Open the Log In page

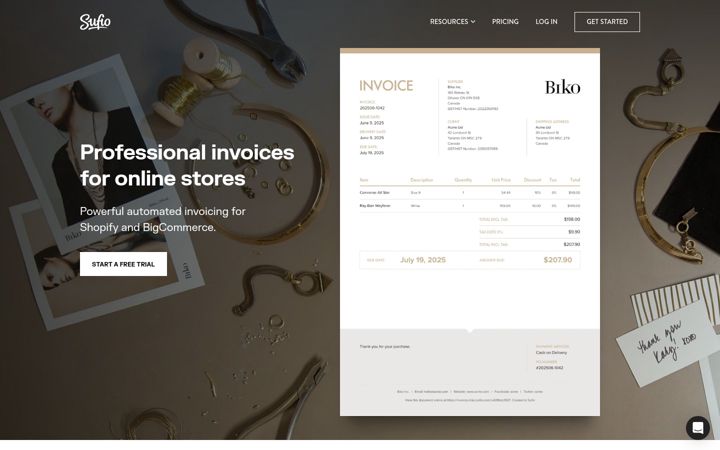coord(546,22)
